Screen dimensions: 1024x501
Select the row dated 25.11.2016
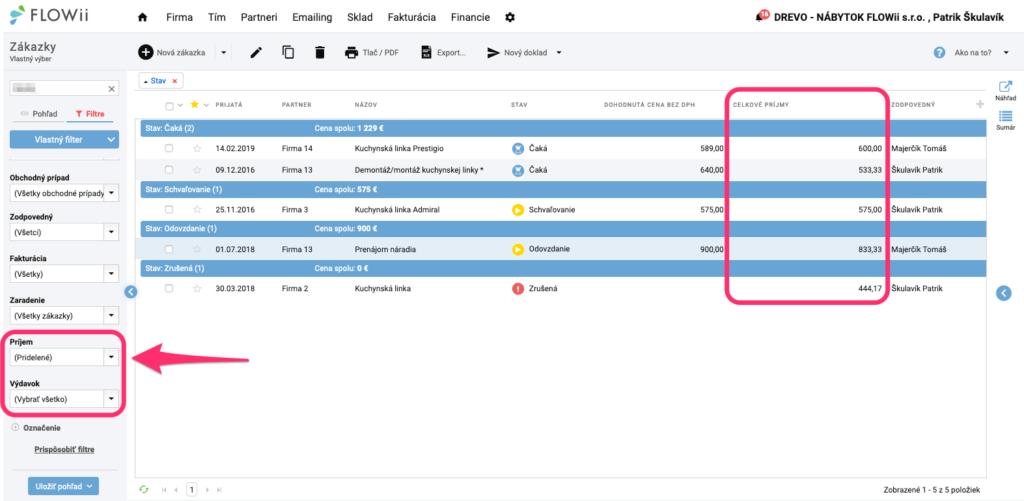click(x=169, y=210)
